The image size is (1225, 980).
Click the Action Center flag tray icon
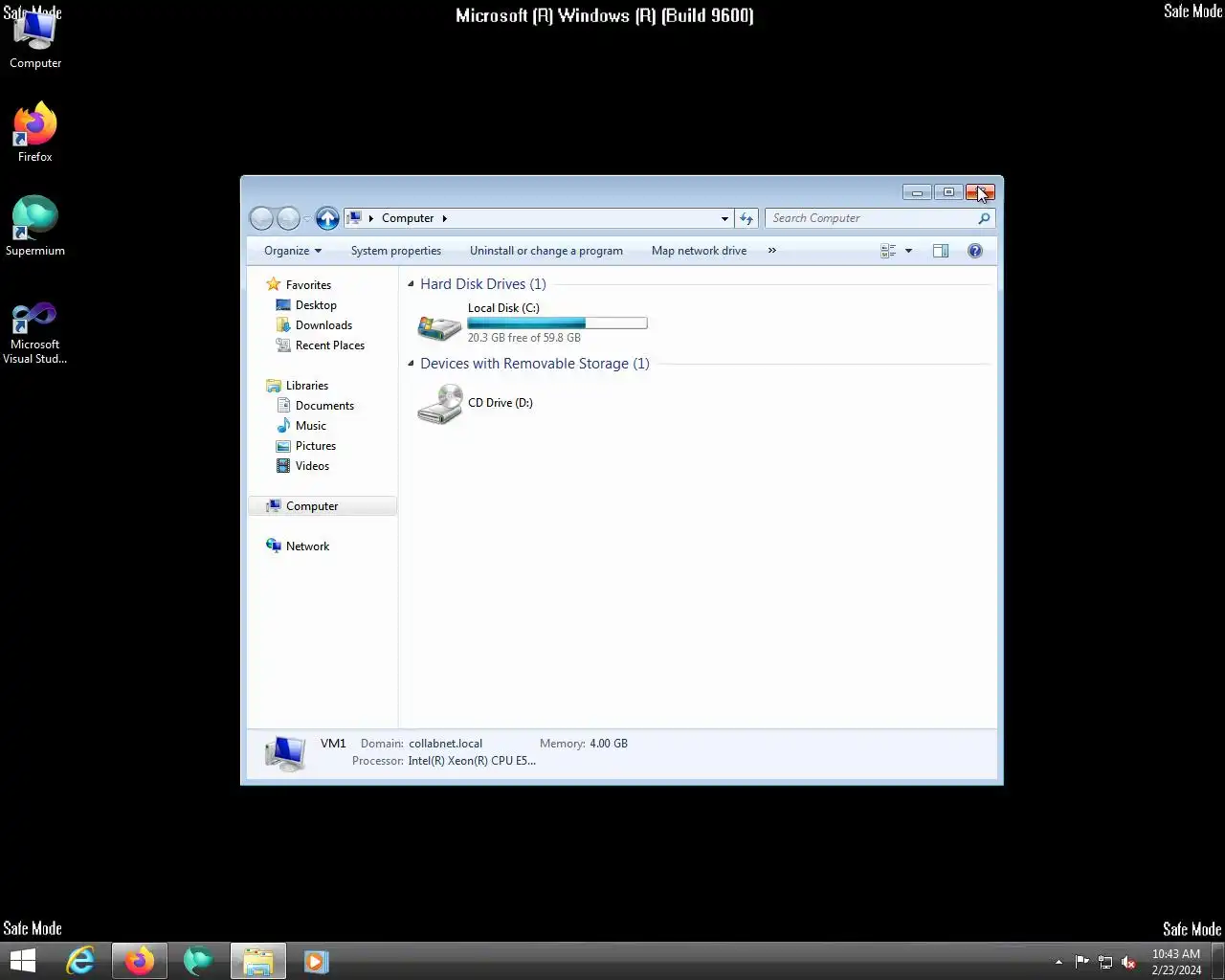pos(1082,962)
